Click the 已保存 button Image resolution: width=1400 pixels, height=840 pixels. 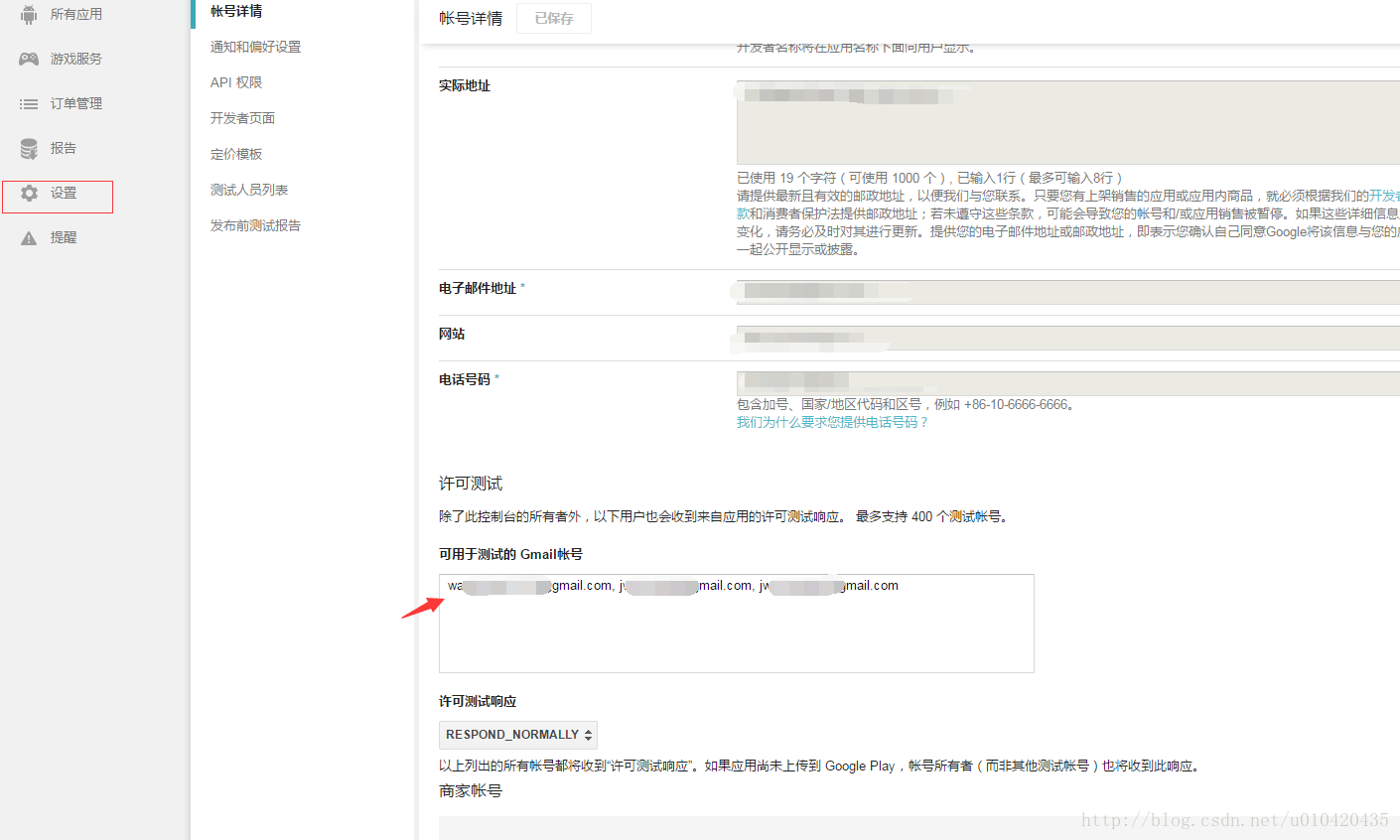(x=554, y=18)
